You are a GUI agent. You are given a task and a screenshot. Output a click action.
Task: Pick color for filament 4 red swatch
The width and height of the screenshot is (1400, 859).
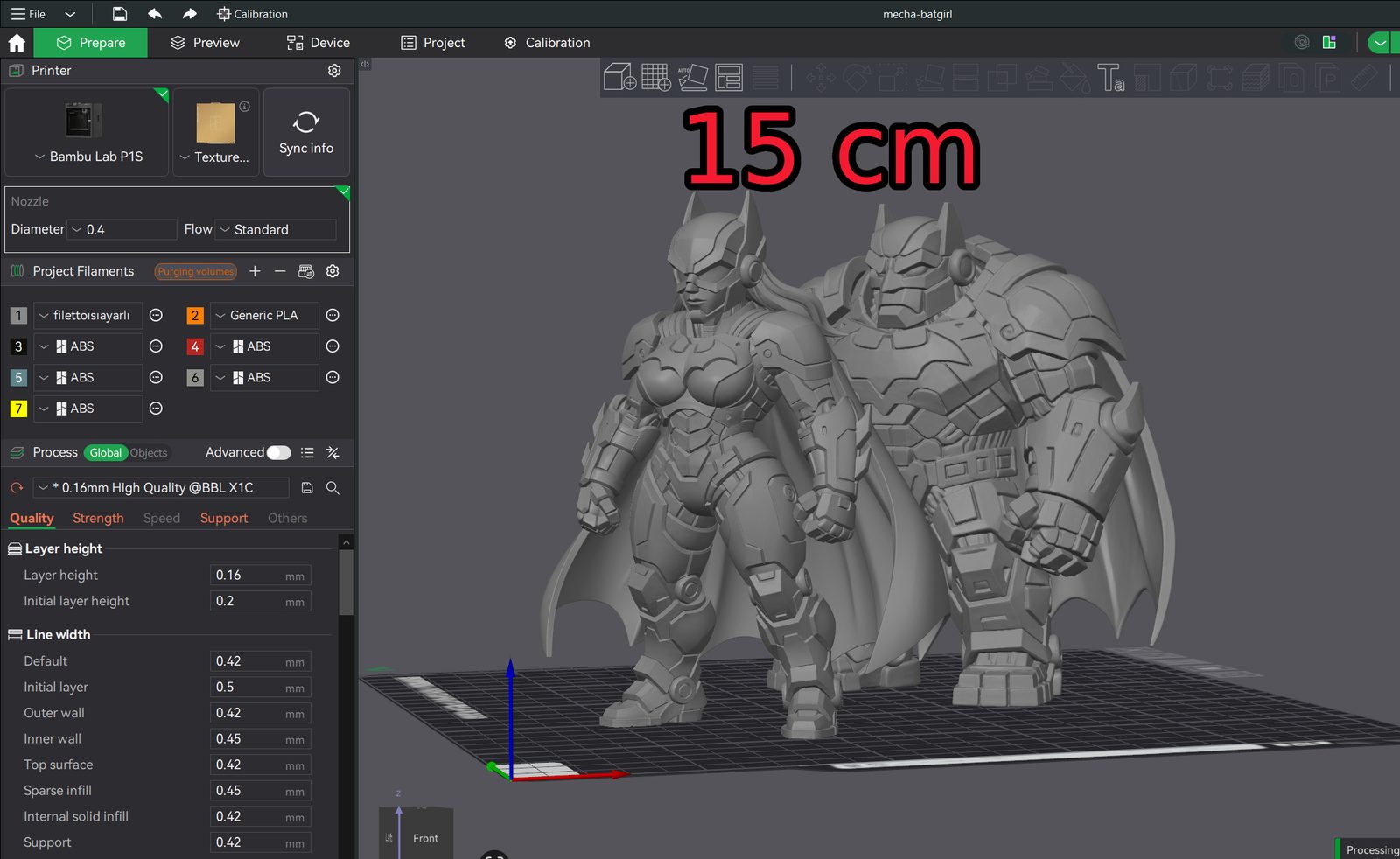pyautogui.click(x=195, y=346)
